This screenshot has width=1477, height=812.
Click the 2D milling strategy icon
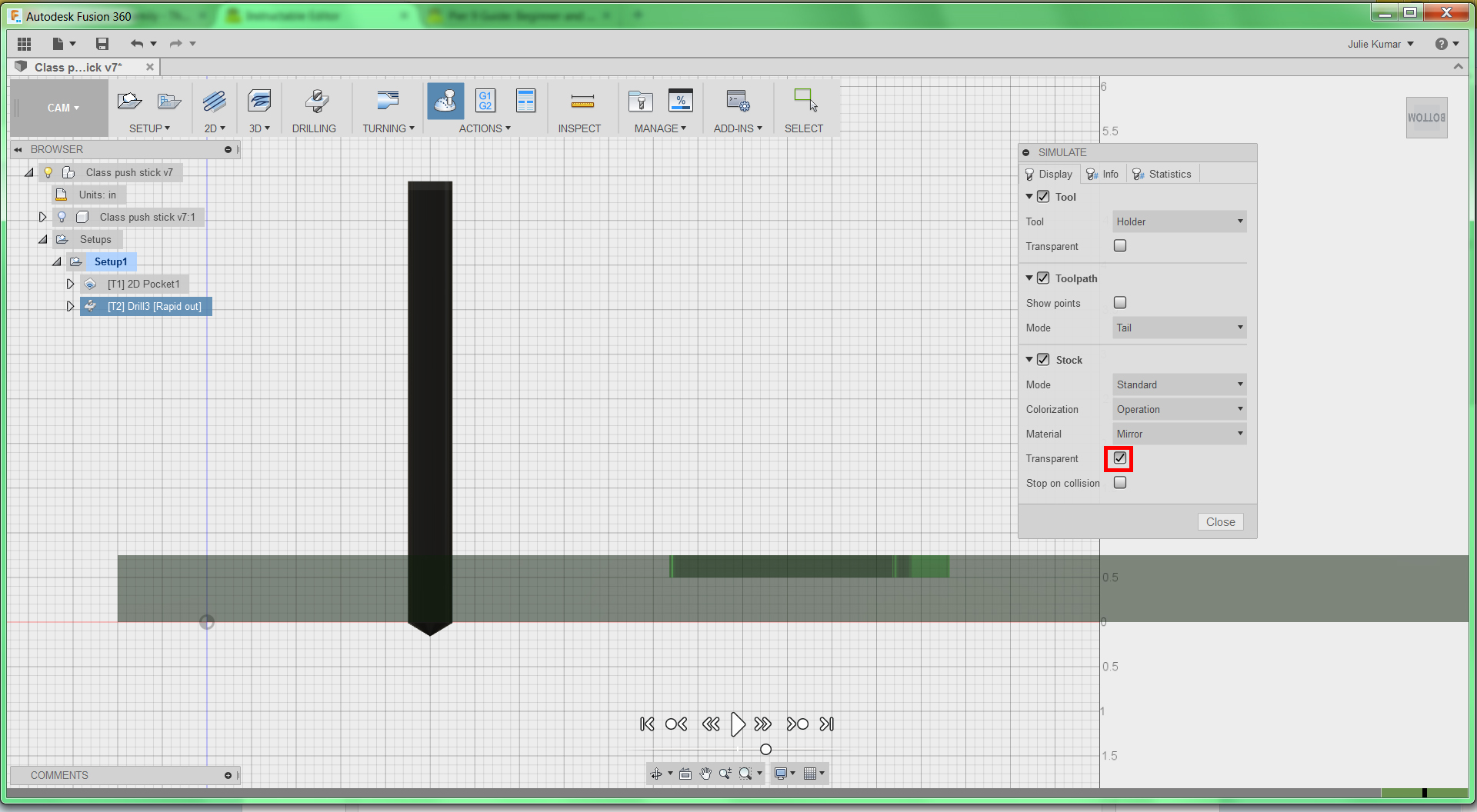tap(215, 101)
